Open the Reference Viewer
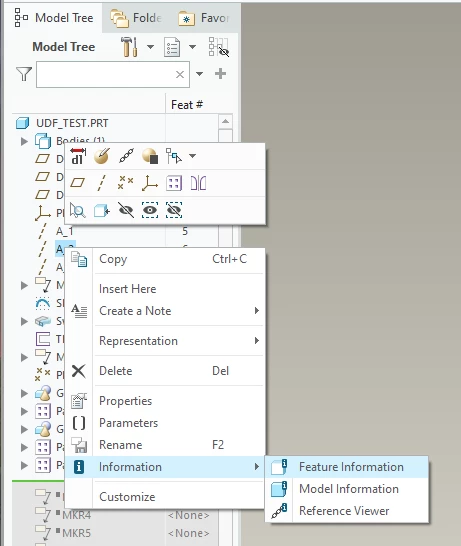The width and height of the screenshot is (461, 546). coord(347,511)
